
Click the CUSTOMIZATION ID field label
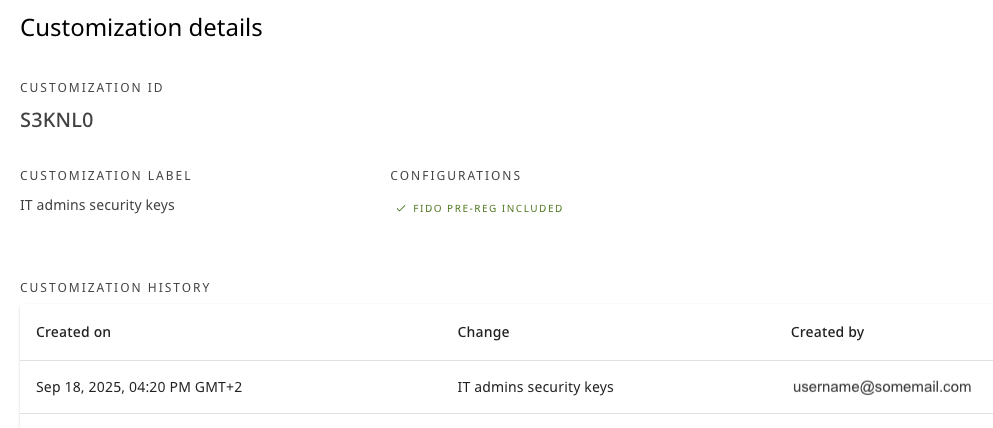click(x=92, y=88)
